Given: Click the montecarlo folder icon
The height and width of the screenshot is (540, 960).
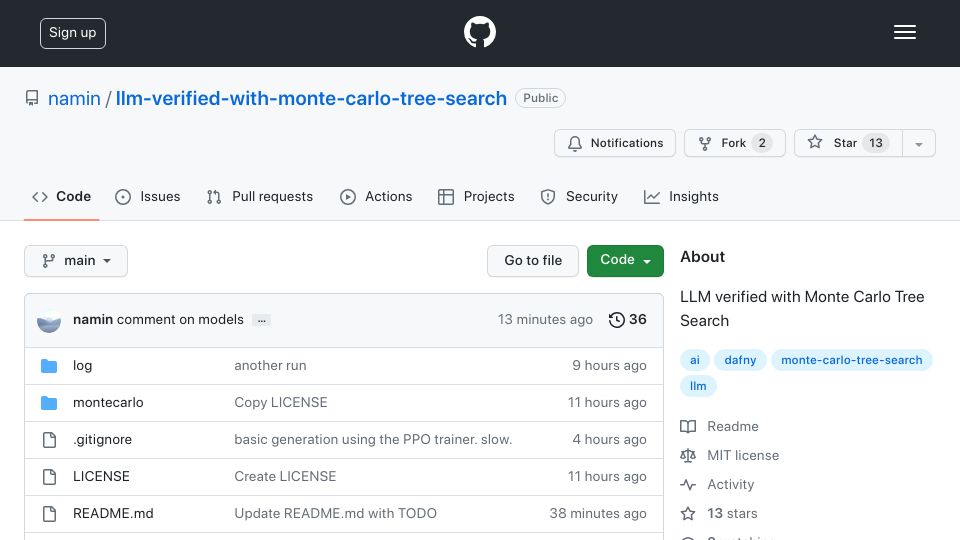Looking at the screenshot, I should (x=49, y=403).
